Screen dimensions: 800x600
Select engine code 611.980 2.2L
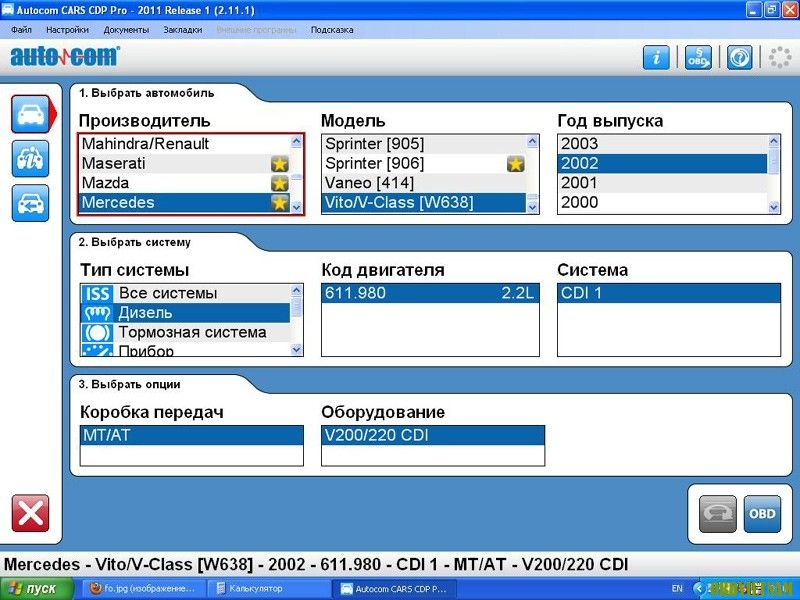click(430, 293)
